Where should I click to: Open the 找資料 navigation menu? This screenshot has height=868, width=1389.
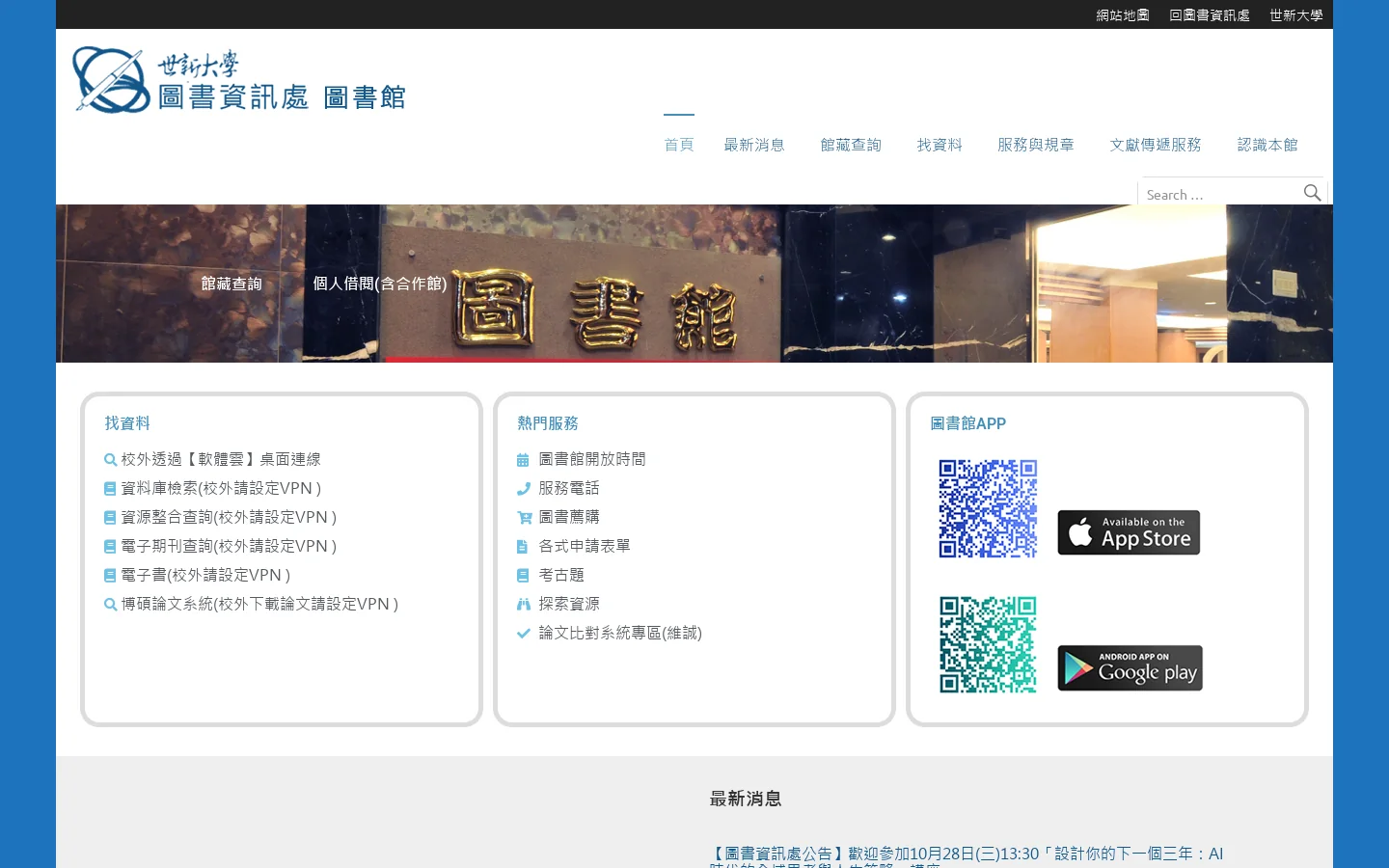(x=940, y=145)
